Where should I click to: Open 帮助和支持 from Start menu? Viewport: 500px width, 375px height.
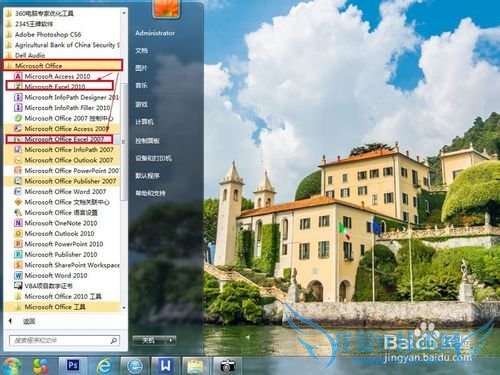(x=150, y=193)
